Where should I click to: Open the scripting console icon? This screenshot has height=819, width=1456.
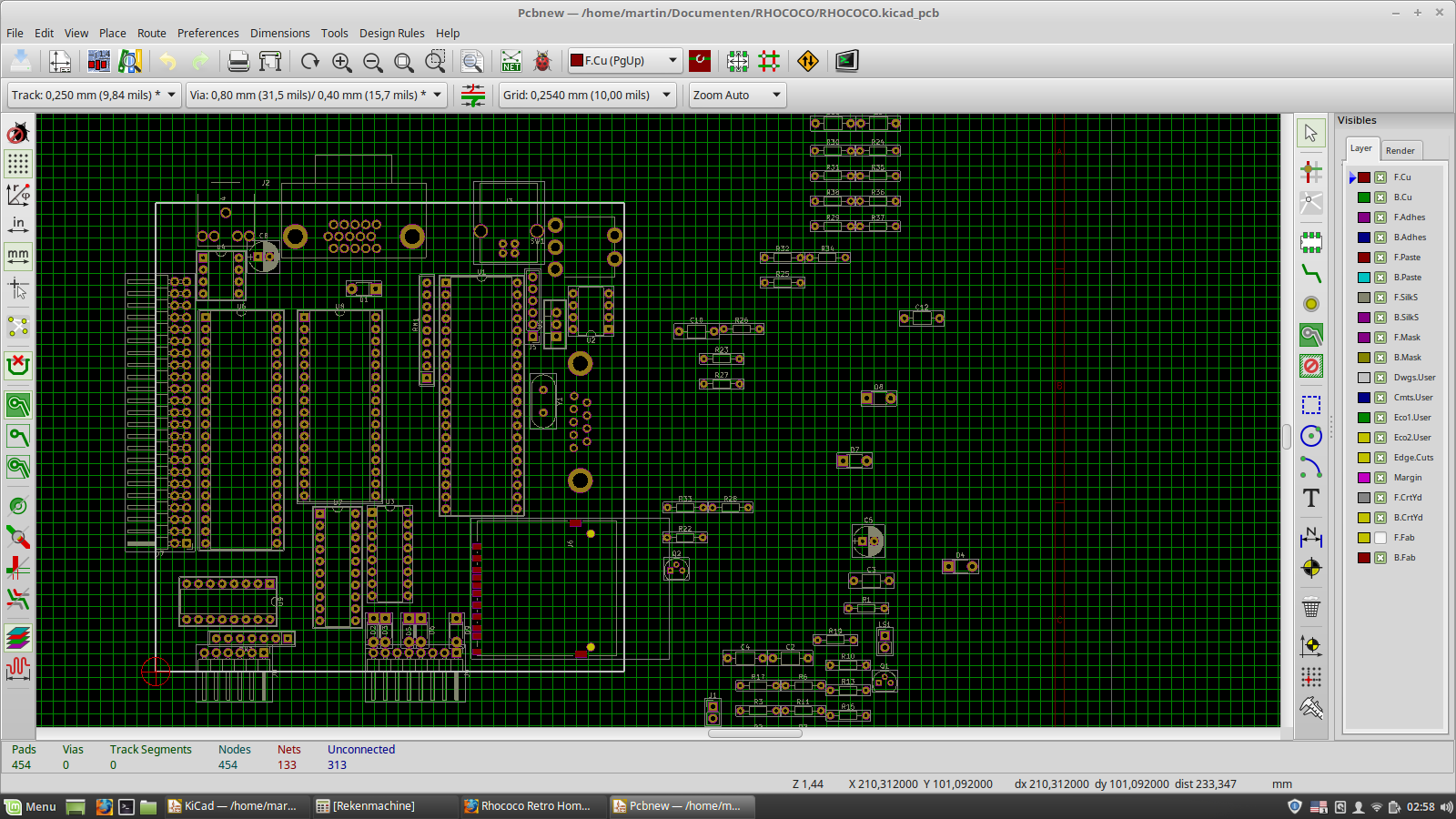847,61
